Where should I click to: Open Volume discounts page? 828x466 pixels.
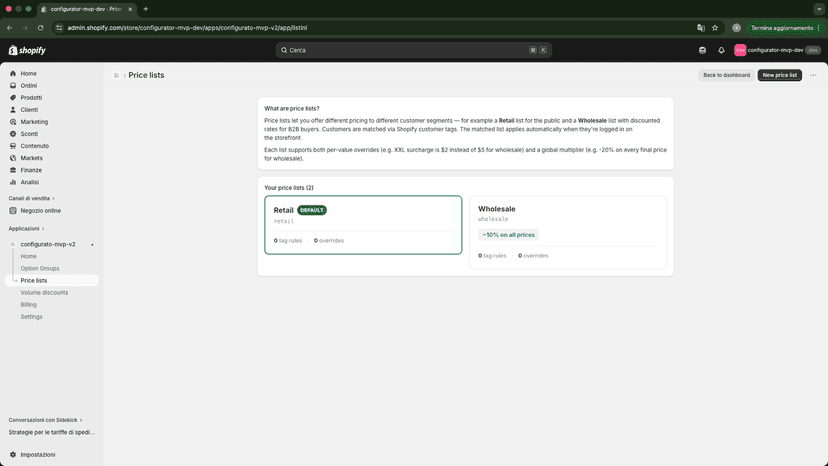click(x=44, y=293)
